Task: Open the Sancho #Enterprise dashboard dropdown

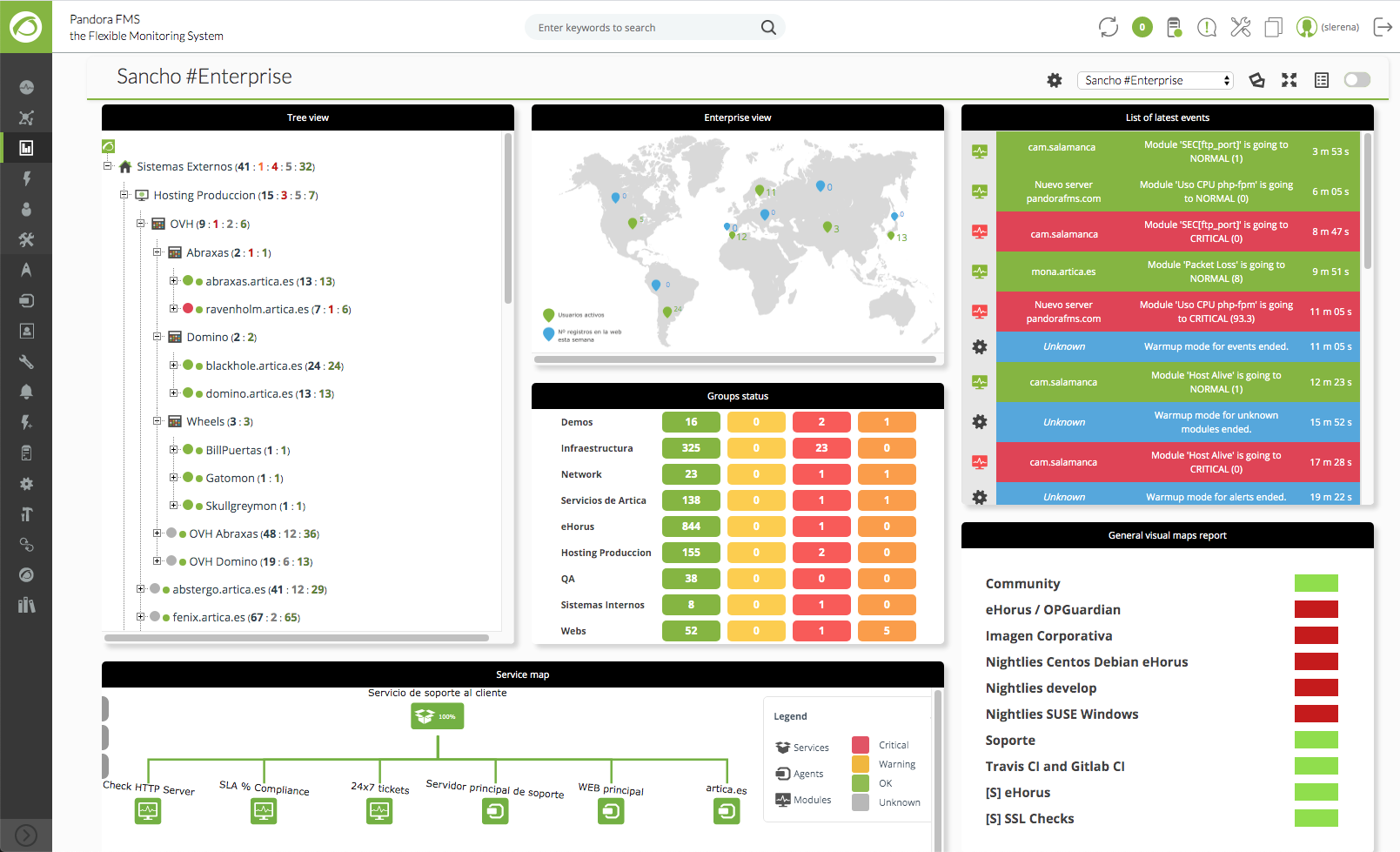Action: tap(1156, 80)
